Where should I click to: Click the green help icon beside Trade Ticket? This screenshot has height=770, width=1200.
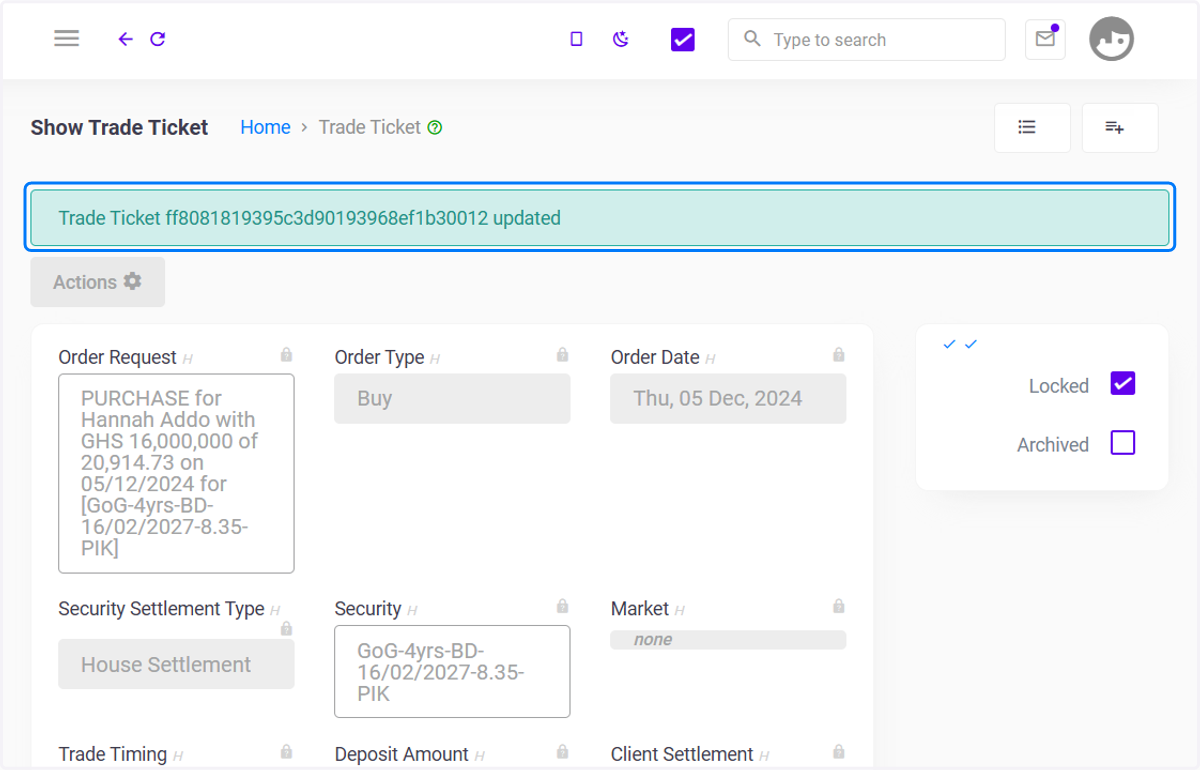point(435,127)
